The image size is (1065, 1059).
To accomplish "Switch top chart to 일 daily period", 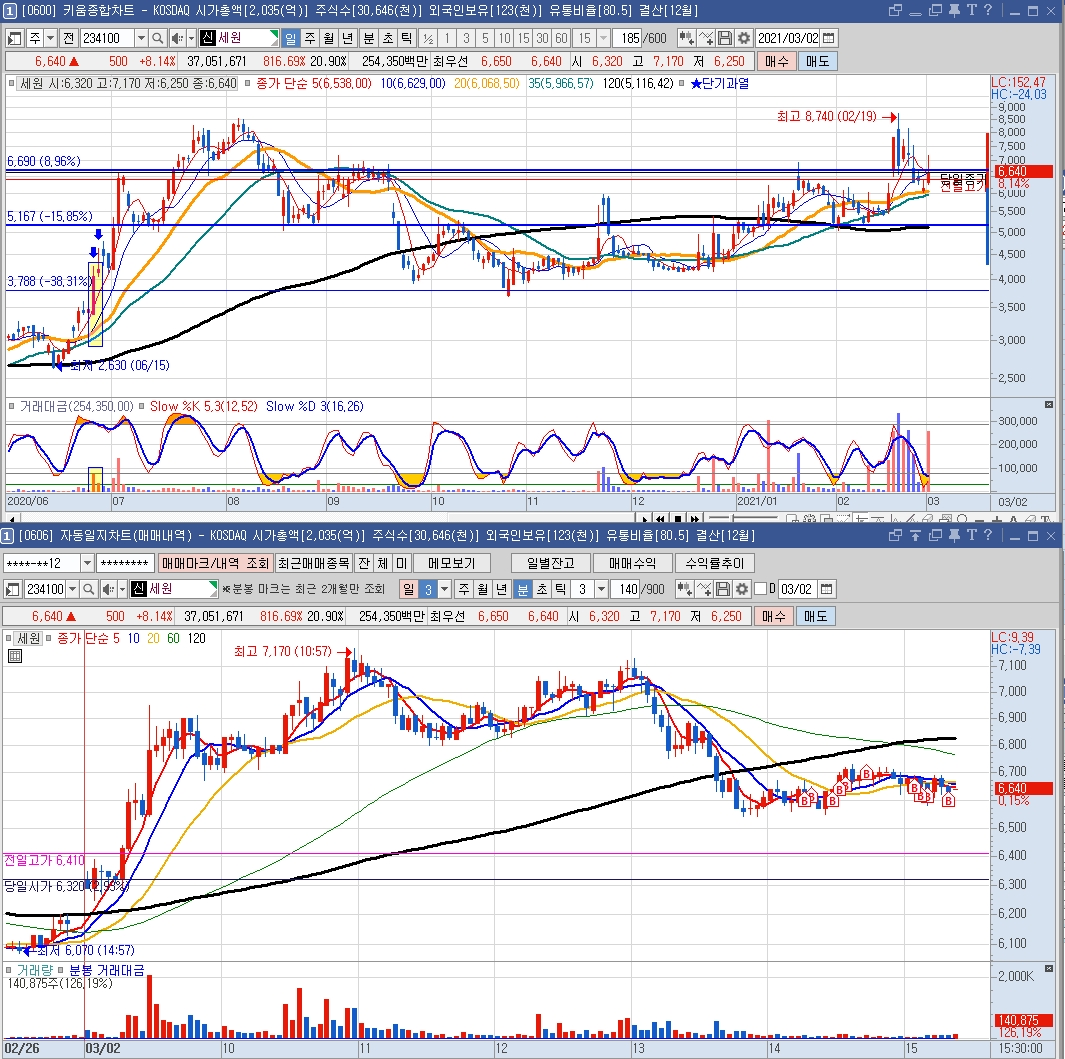I will pos(291,38).
